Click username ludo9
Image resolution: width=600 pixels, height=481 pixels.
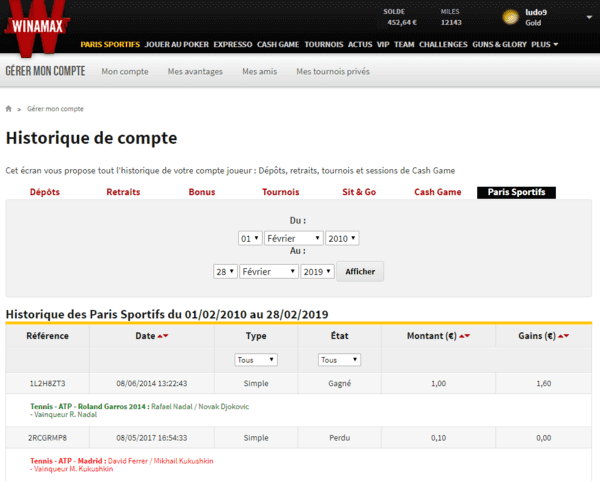click(x=536, y=12)
